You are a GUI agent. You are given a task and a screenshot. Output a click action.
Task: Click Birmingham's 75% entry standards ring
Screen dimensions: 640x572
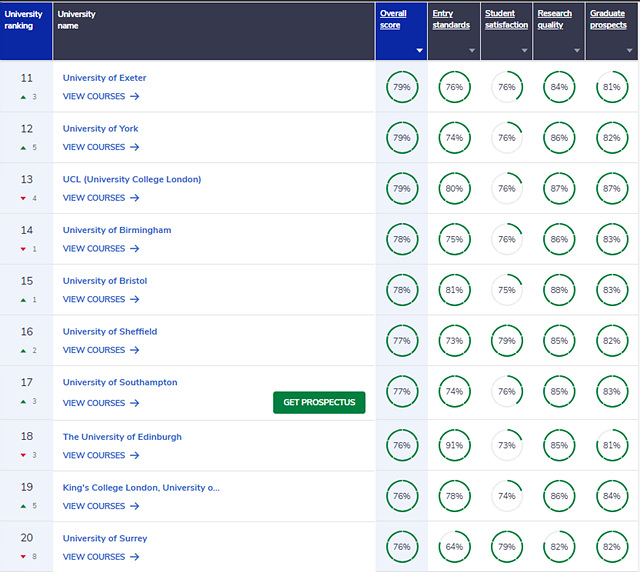pos(454,239)
